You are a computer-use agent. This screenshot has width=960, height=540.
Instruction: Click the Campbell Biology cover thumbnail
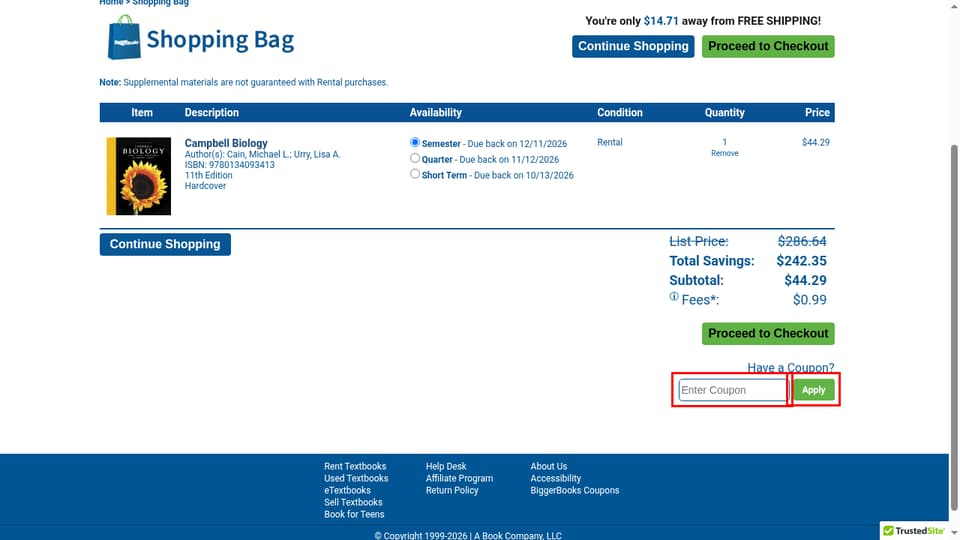click(139, 176)
